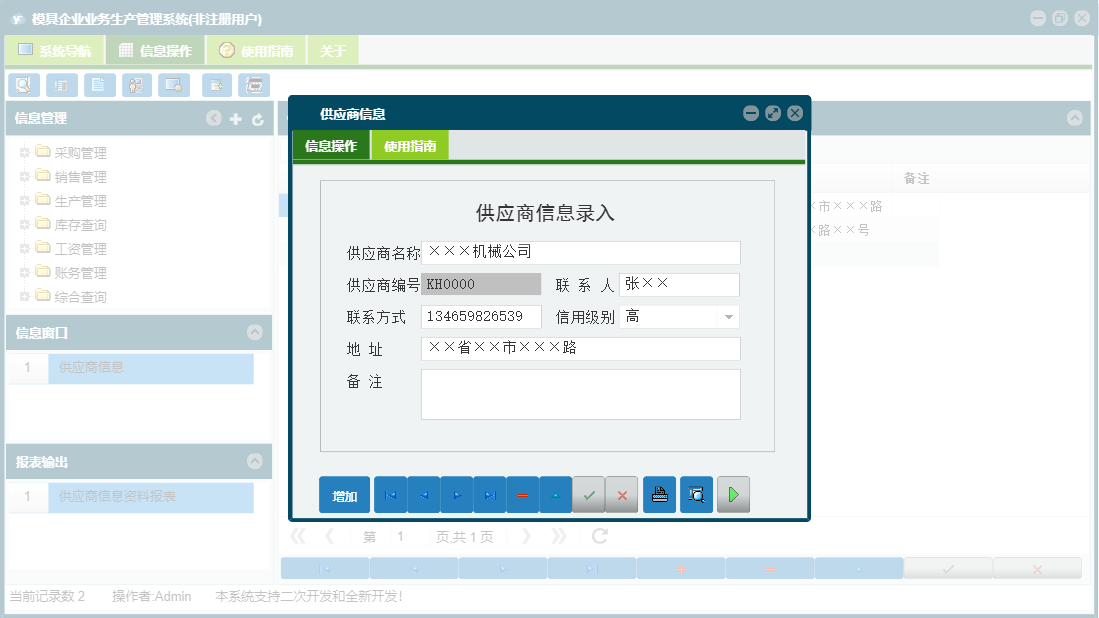The image size is (1099, 618).
Task: Close the 供应商信息 dialog
Action: click(x=795, y=114)
